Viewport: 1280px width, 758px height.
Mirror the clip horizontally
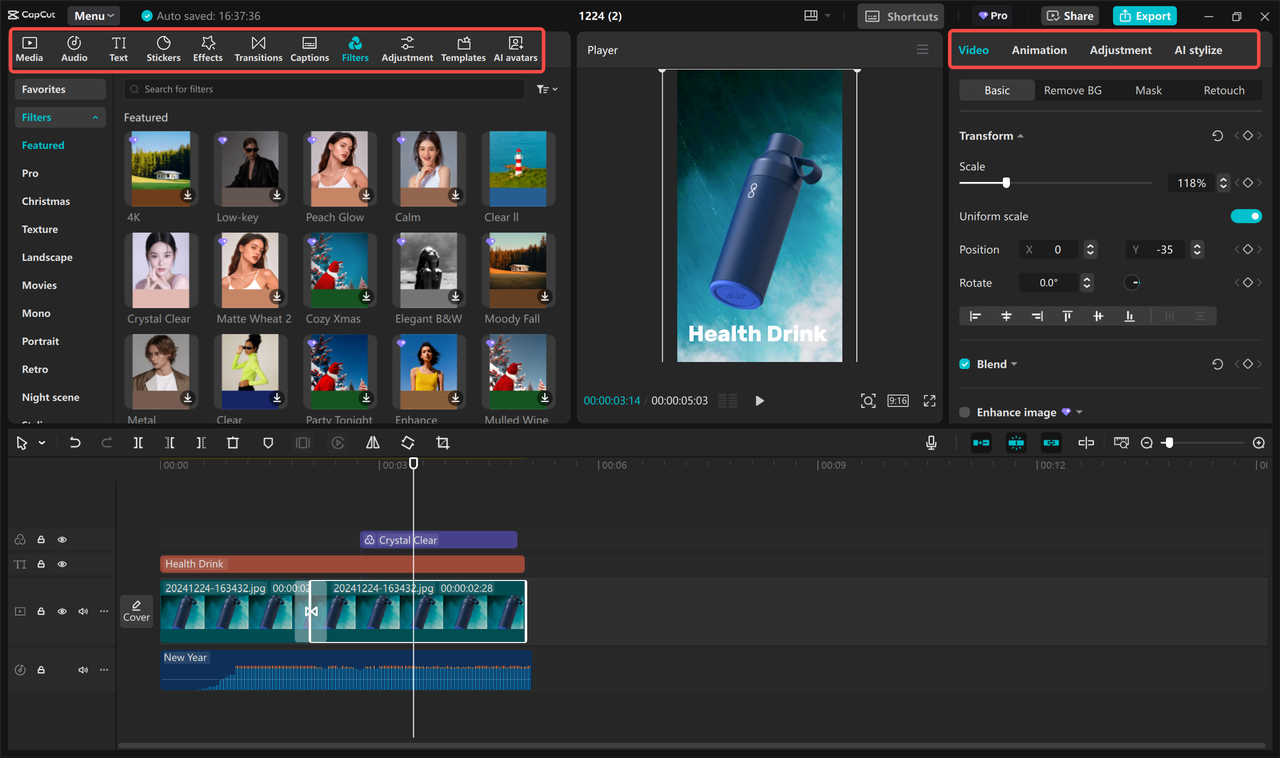[x=372, y=442]
